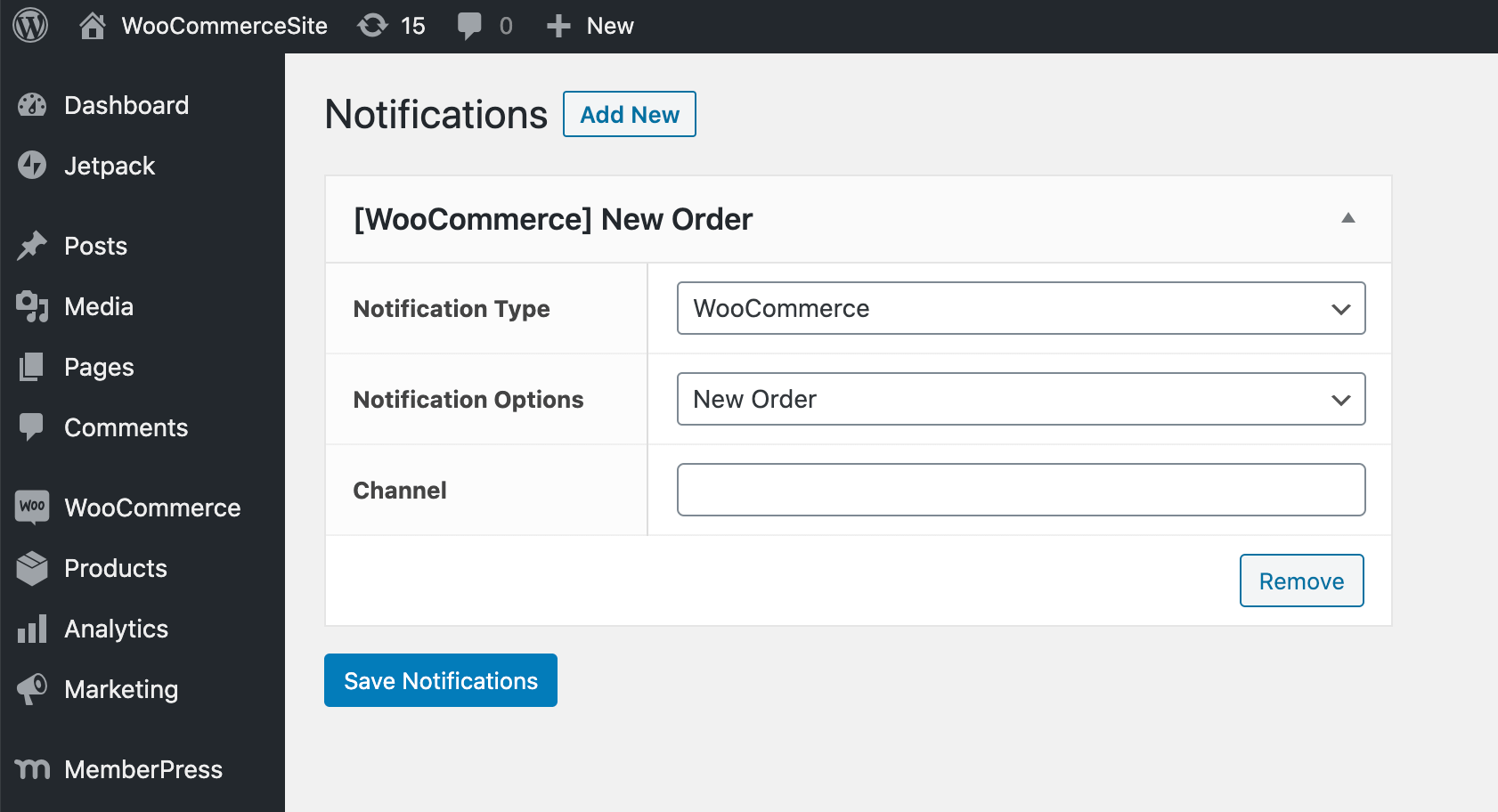Click the Products box icon
The image size is (1498, 812).
[x=32, y=568]
